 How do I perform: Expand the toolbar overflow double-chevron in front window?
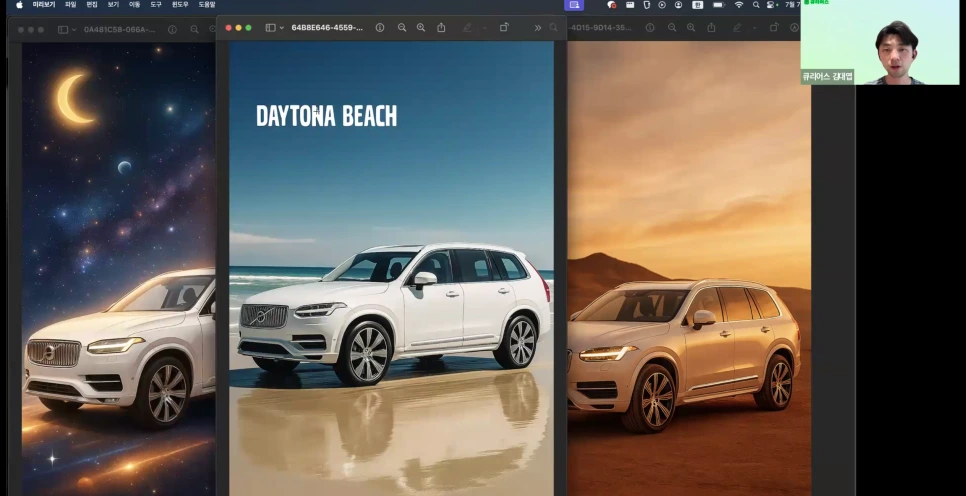[x=537, y=28]
